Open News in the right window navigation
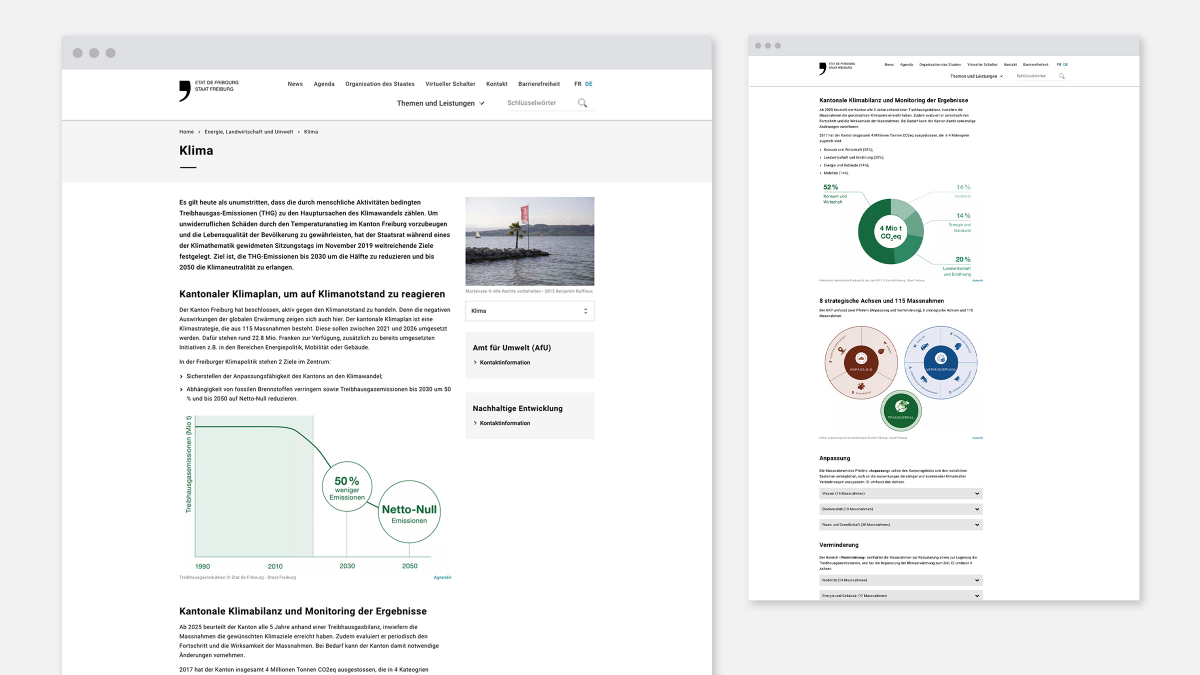 tap(889, 64)
